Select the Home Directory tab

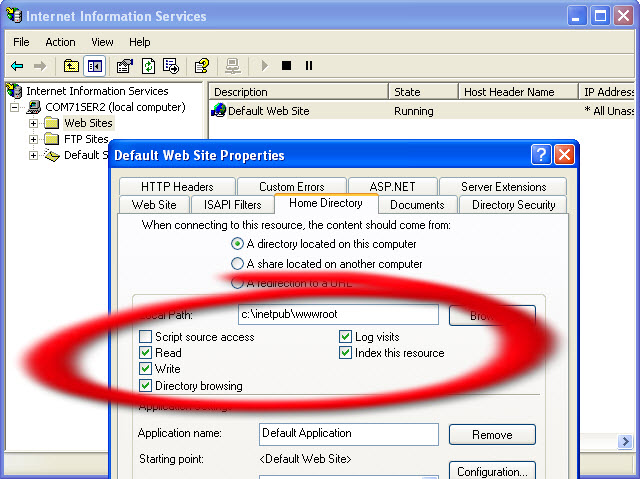pyautogui.click(x=326, y=203)
